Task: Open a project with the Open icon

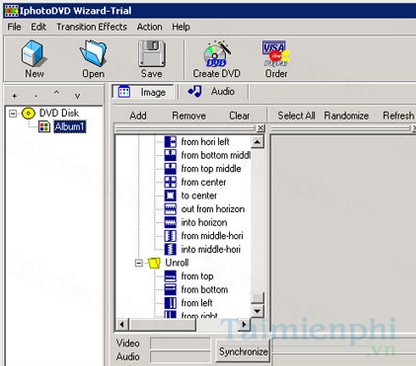Action: pos(93,53)
